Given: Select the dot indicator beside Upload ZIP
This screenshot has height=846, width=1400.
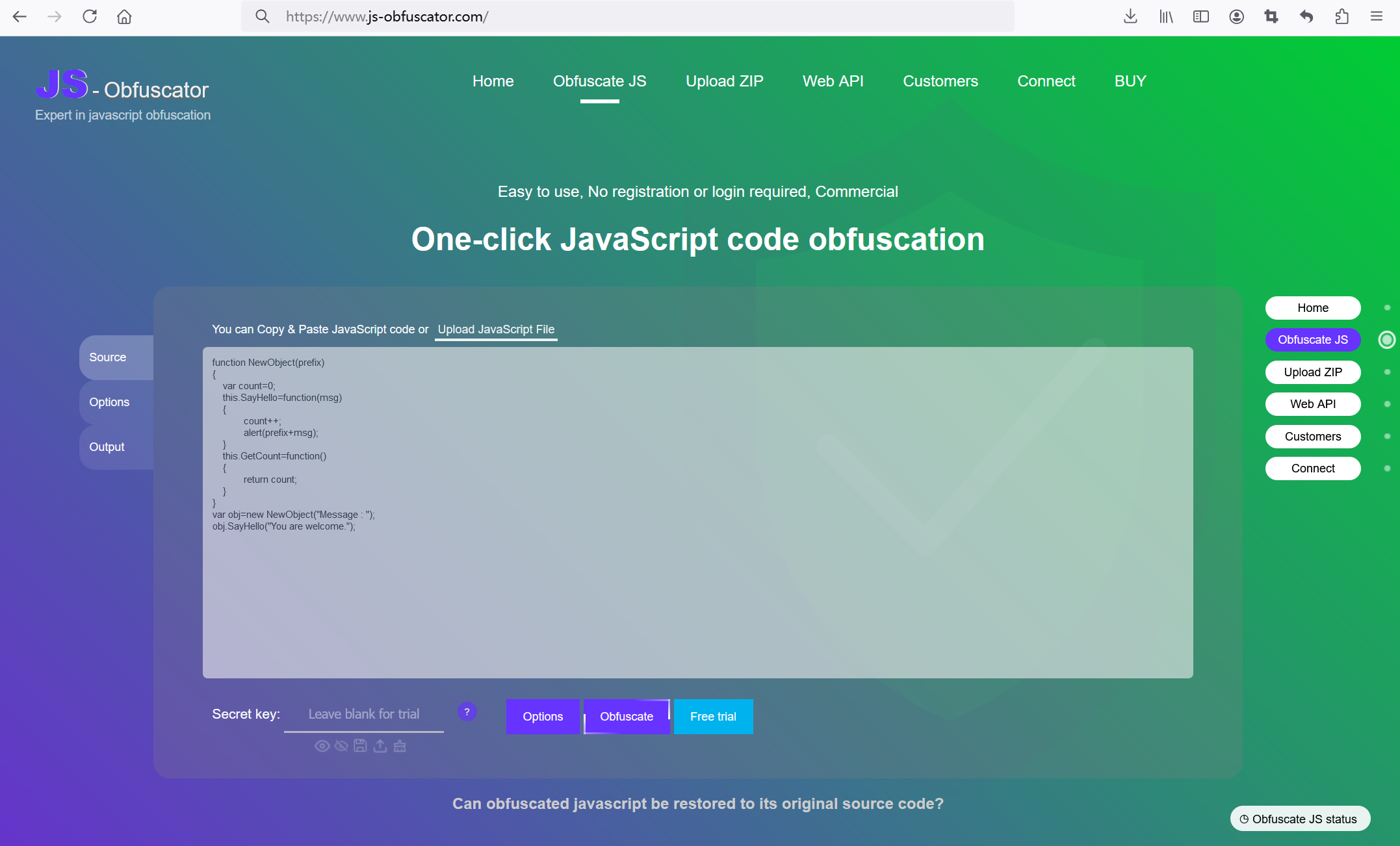Looking at the screenshot, I should coord(1387,372).
